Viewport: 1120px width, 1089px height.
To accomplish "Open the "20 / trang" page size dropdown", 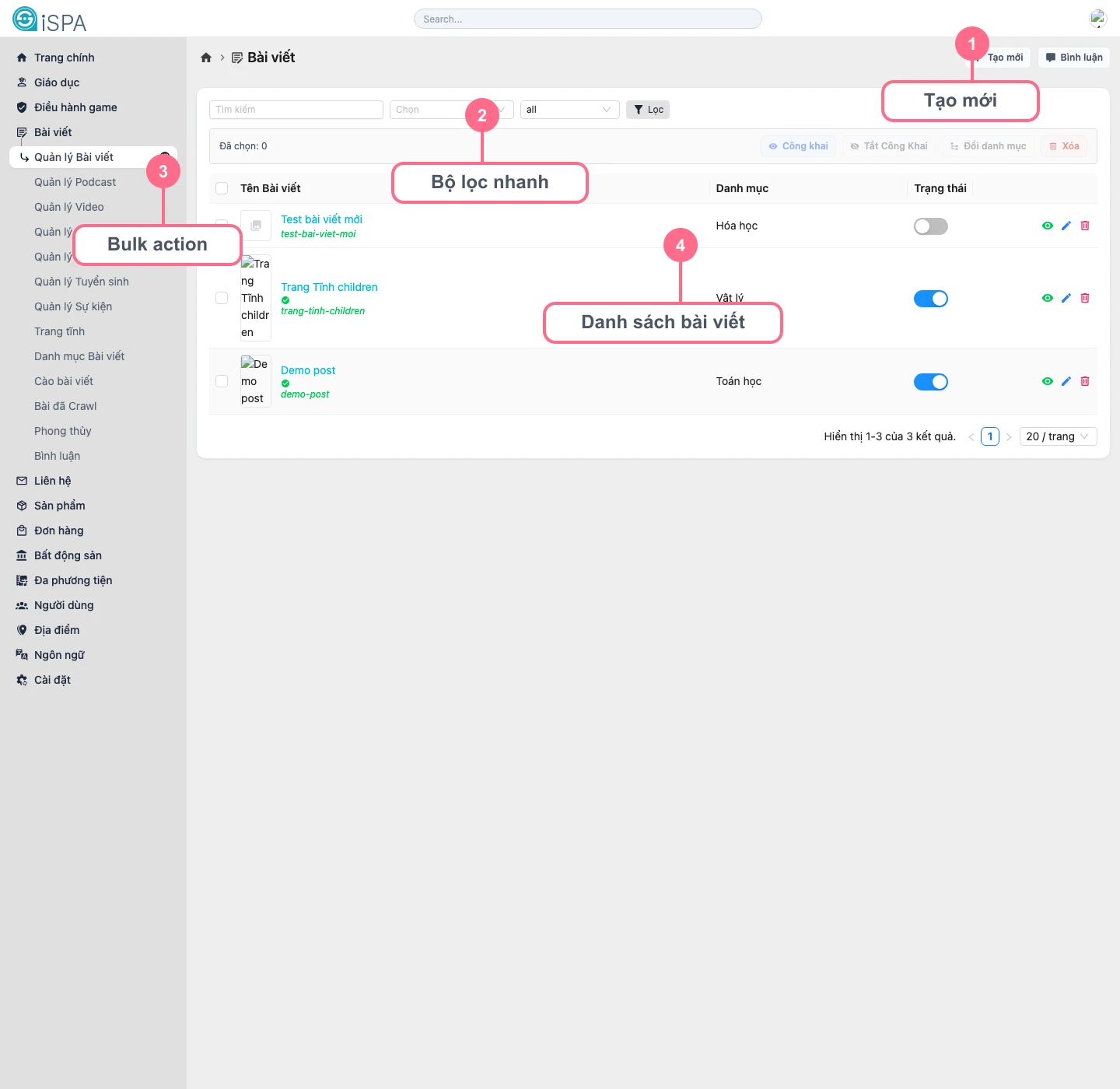I will tap(1058, 436).
